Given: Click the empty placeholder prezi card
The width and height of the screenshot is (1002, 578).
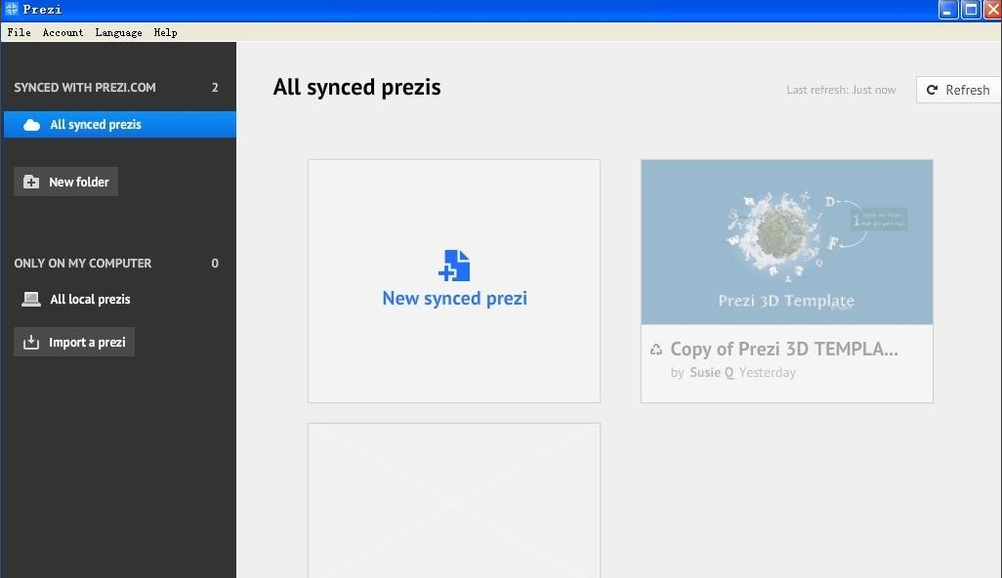Looking at the screenshot, I should click(454, 501).
